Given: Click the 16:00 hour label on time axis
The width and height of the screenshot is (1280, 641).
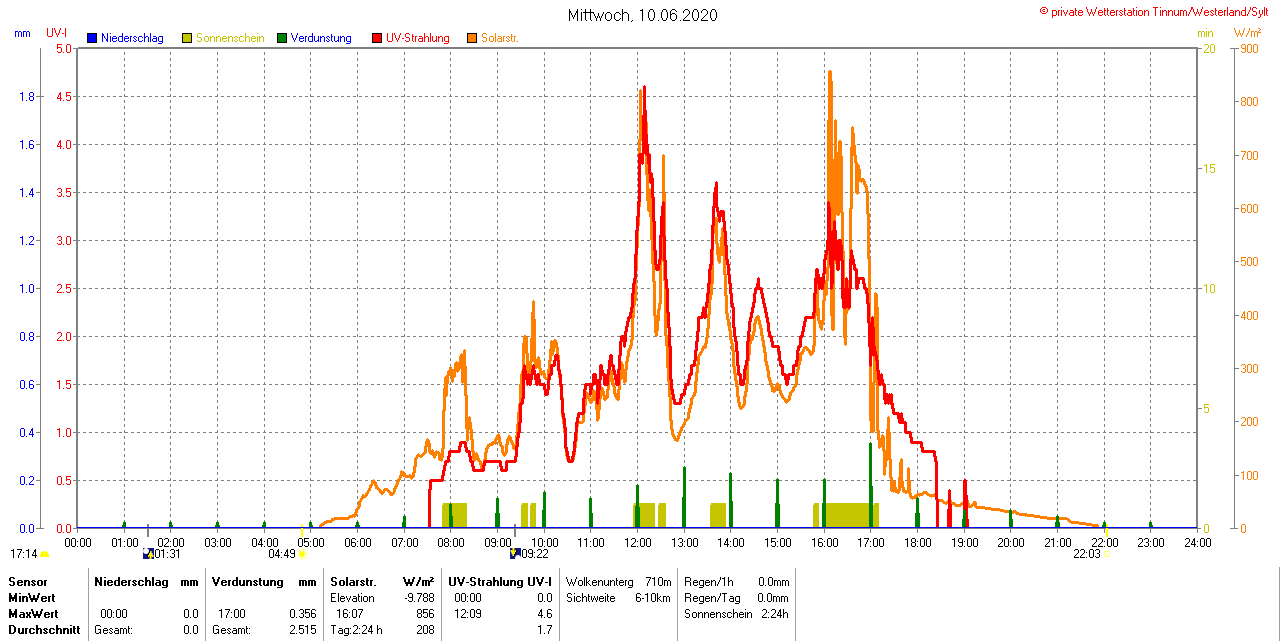Looking at the screenshot, I should click(824, 542).
